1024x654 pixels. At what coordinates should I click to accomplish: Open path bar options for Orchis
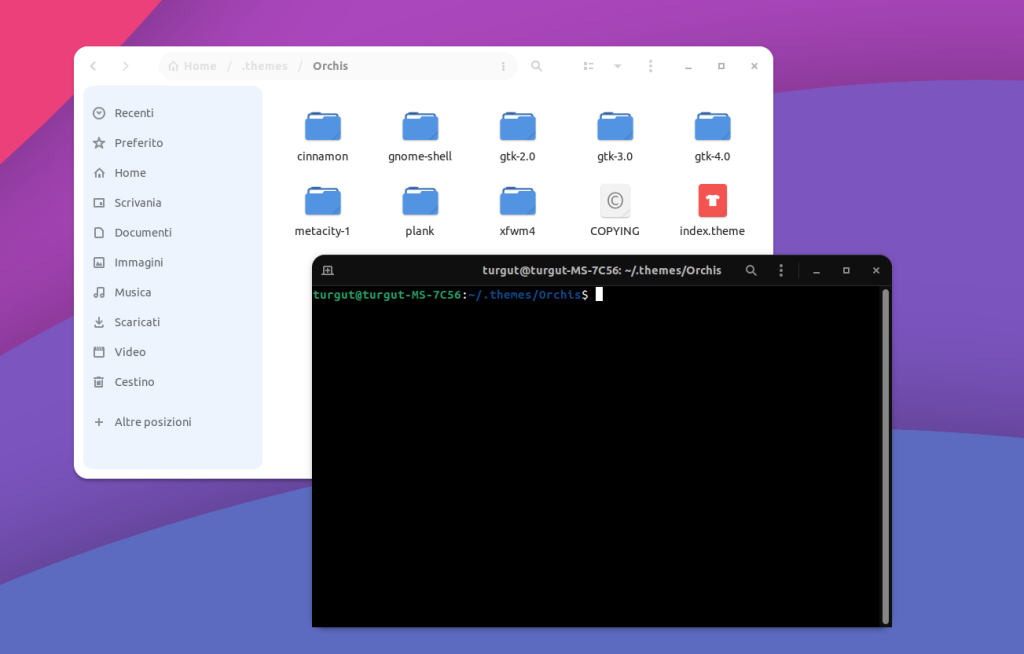[x=503, y=66]
